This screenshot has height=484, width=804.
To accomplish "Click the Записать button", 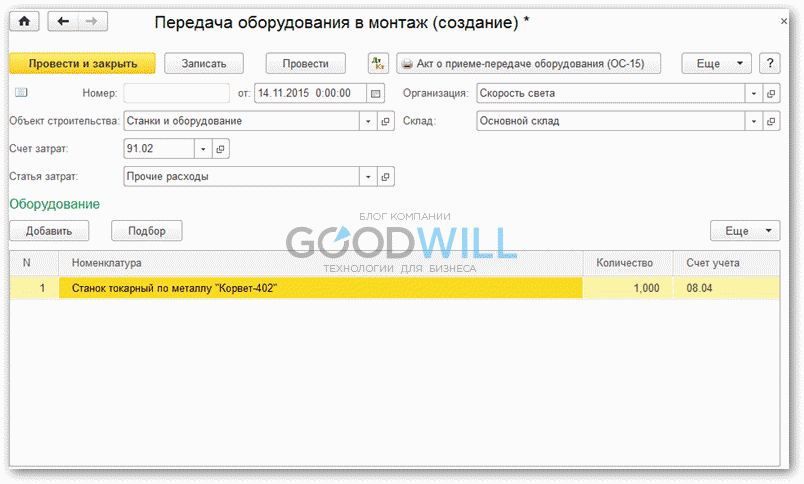I will [204, 63].
